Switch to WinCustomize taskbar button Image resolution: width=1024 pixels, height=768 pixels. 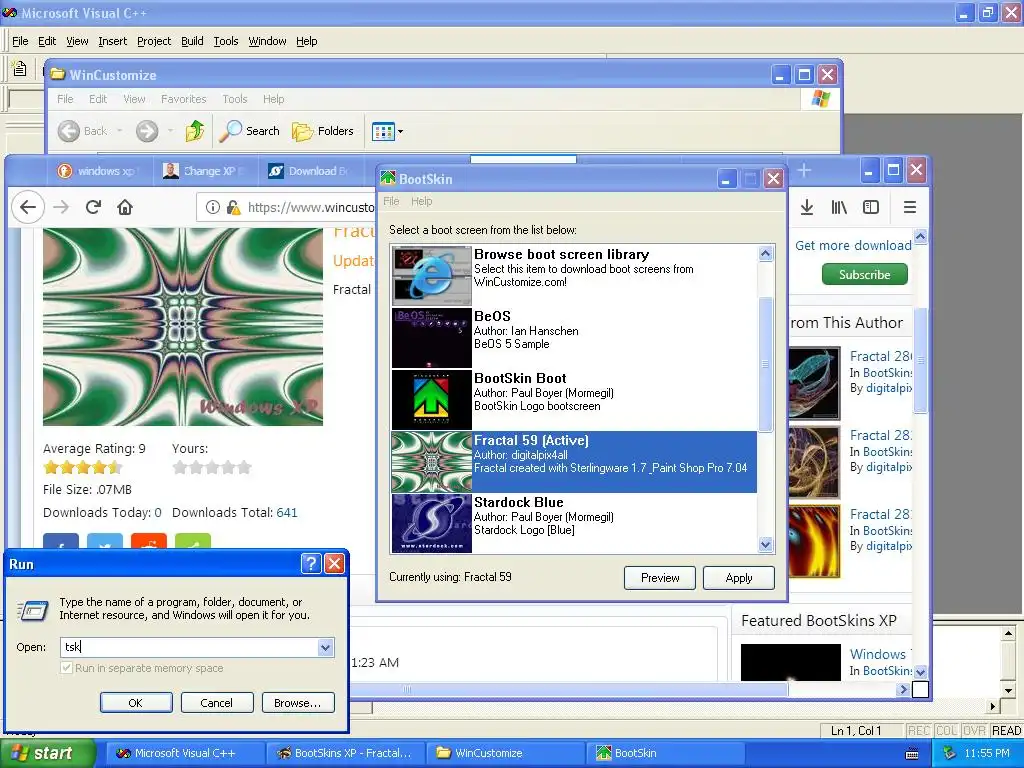point(505,754)
